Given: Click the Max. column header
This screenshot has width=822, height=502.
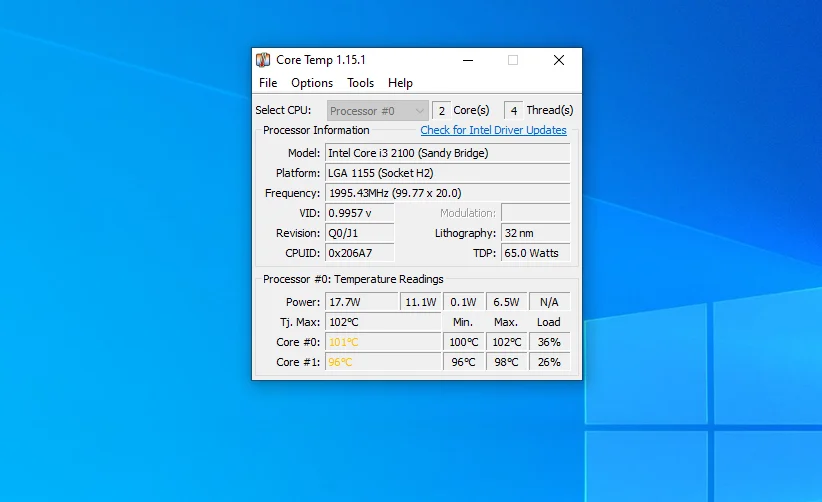Looking at the screenshot, I should [506, 322].
